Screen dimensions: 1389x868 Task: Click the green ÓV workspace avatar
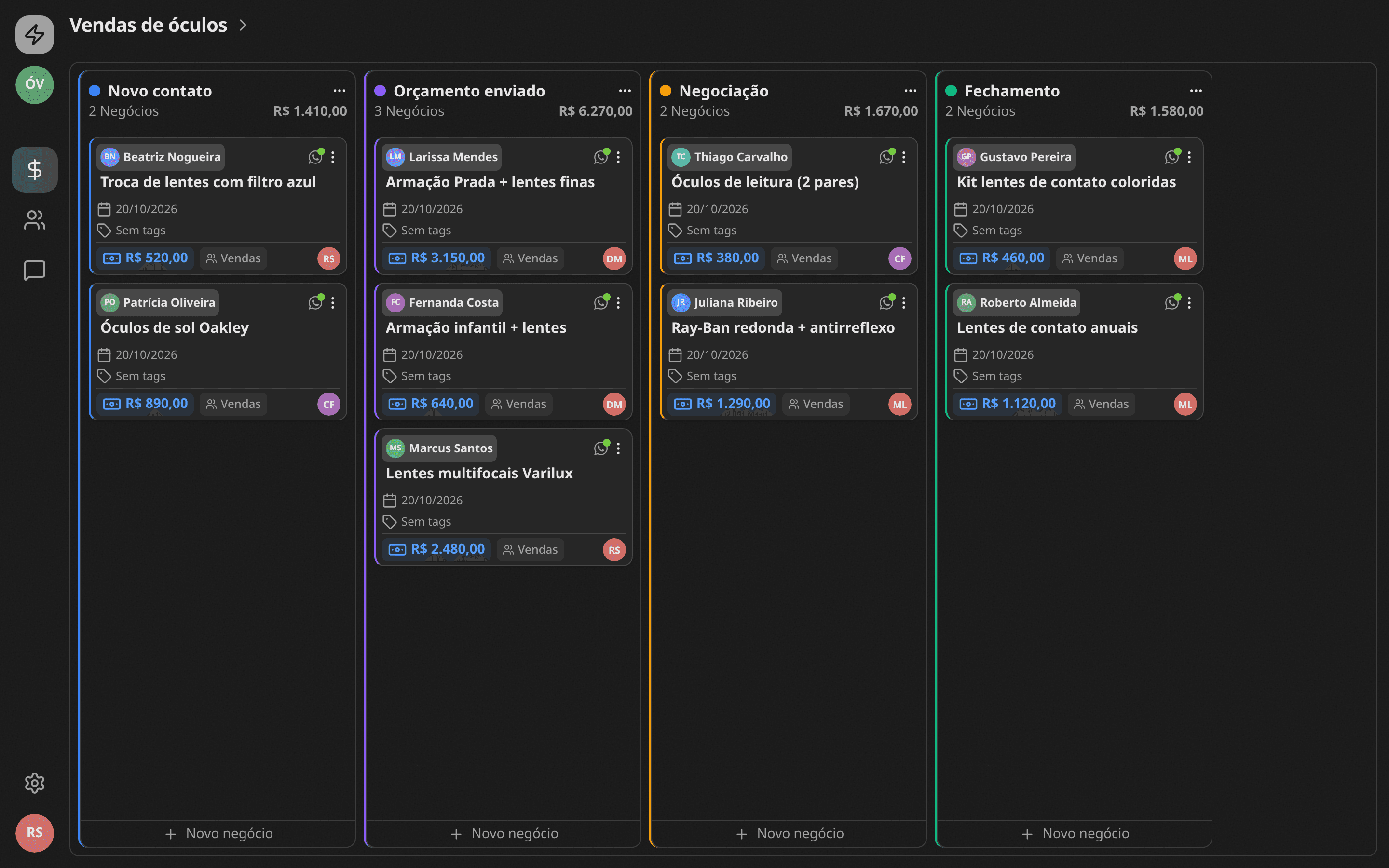(34, 84)
